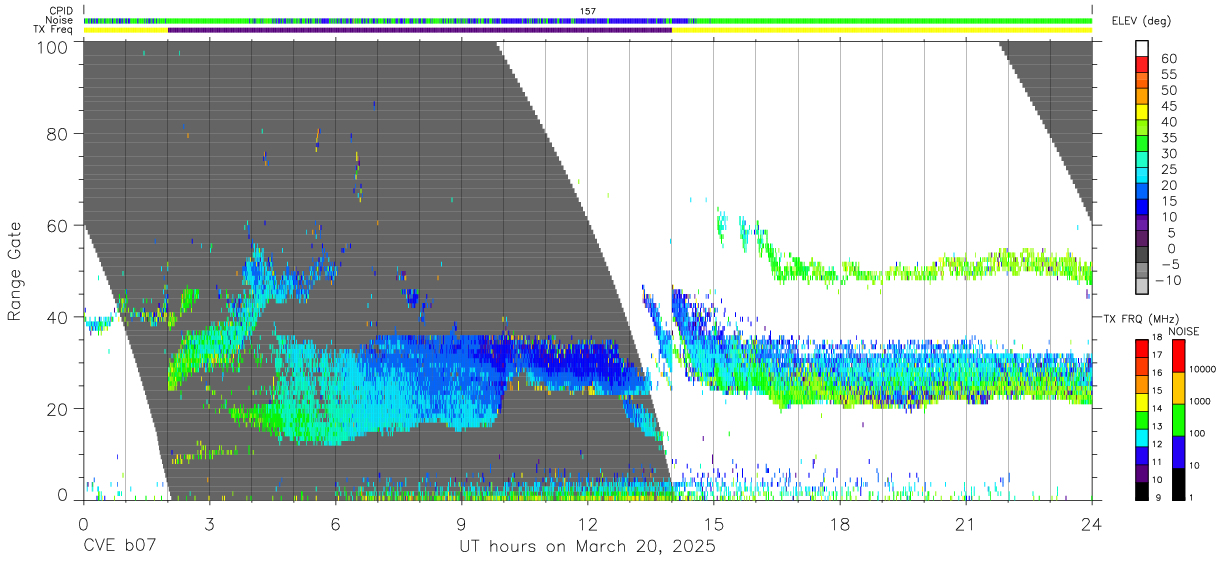Click the yellow segment of the ELEV color bar
The height and width of the screenshot is (567, 1228).
(1142, 113)
